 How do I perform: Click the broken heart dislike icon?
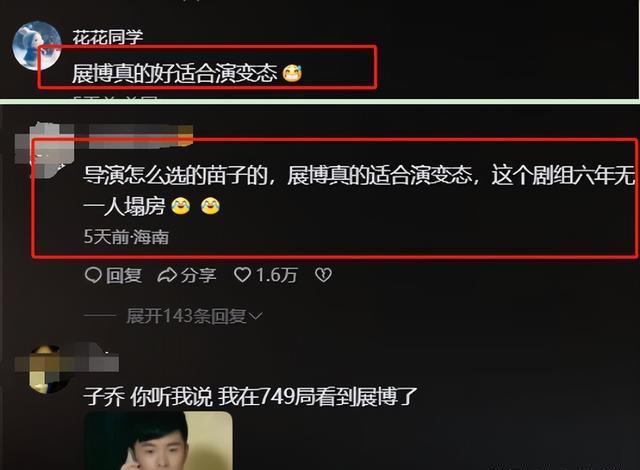(x=323, y=275)
